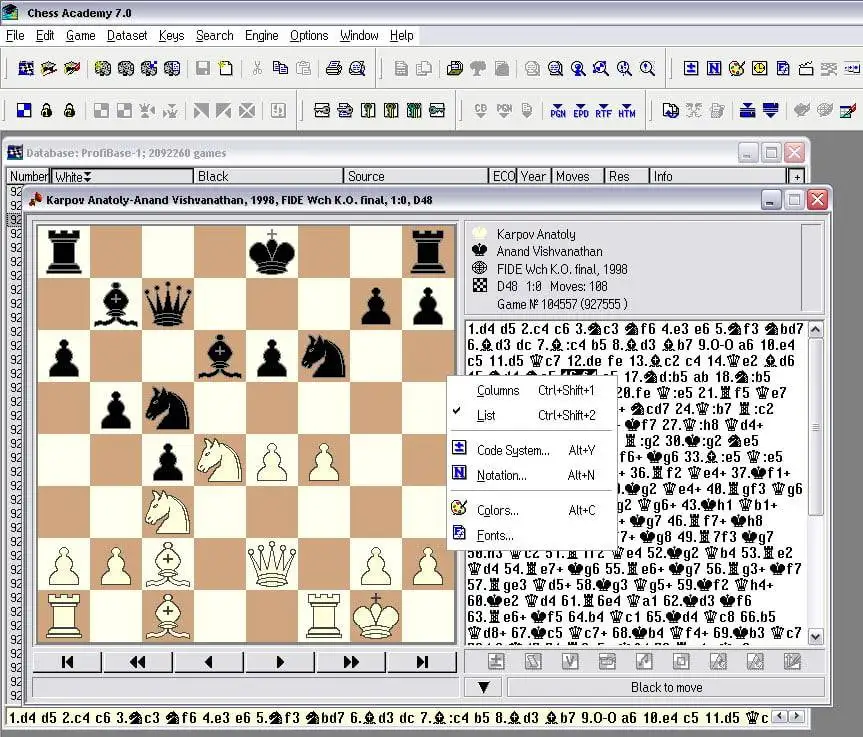Jump to the first move of game

(x=67, y=662)
